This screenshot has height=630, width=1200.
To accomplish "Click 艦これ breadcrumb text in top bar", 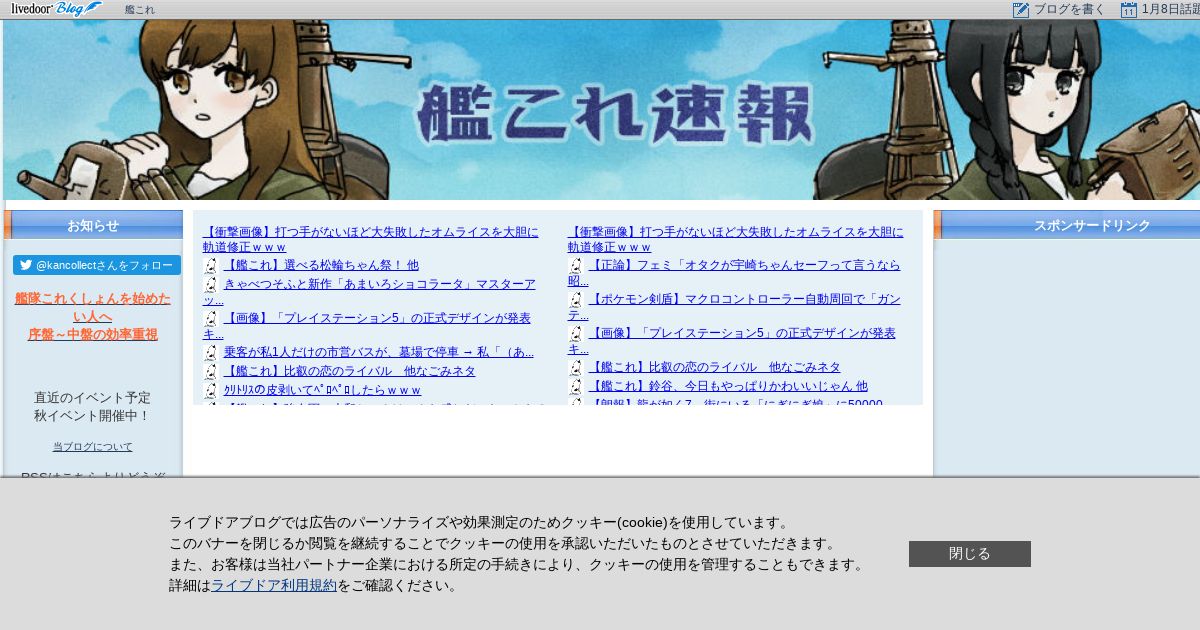I will pyautogui.click(x=140, y=10).
